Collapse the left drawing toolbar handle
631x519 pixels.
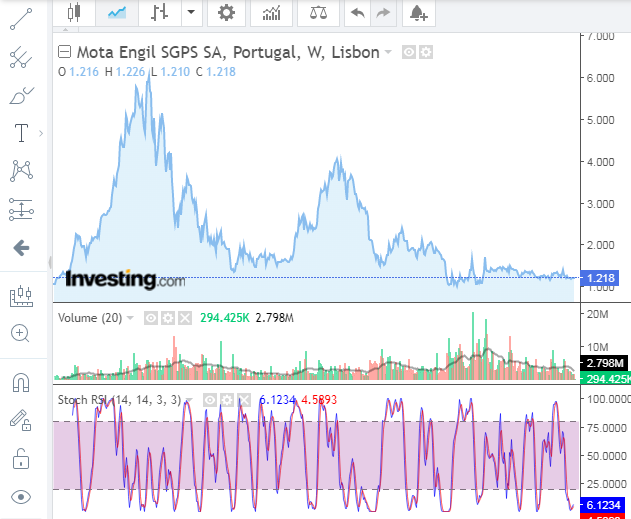click(x=50, y=262)
